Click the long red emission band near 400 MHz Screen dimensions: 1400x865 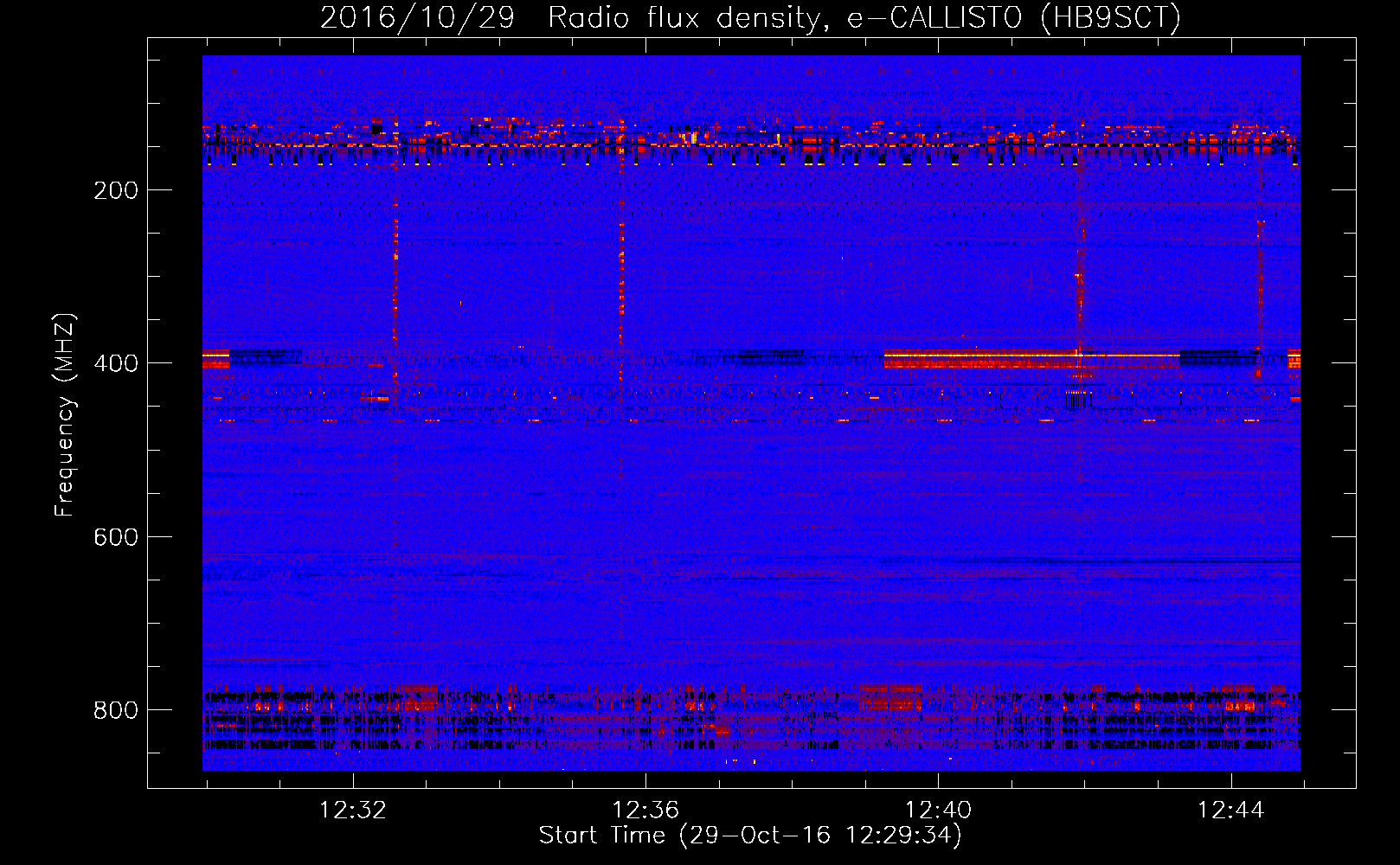(x=1031, y=359)
